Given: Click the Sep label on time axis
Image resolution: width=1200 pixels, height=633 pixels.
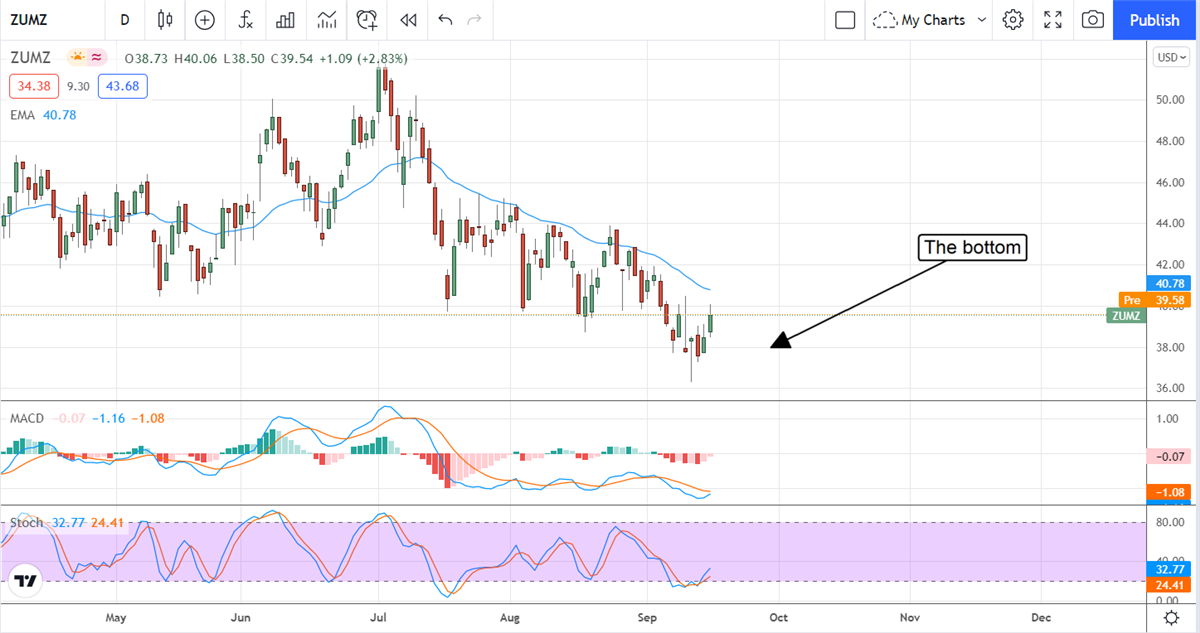Looking at the screenshot, I should [x=648, y=618].
